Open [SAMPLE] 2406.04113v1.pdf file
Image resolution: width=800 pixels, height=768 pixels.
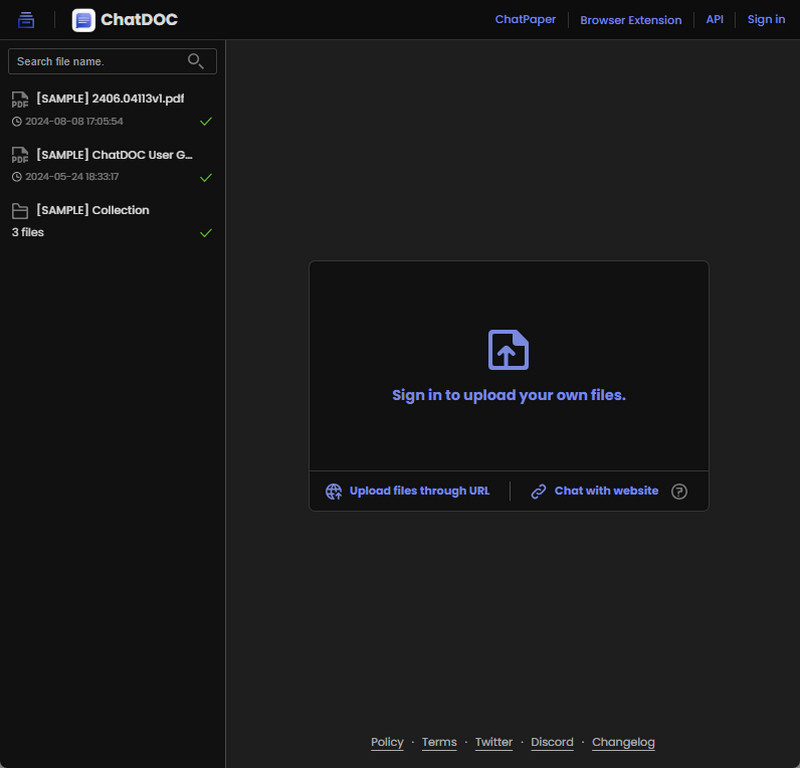pos(110,98)
